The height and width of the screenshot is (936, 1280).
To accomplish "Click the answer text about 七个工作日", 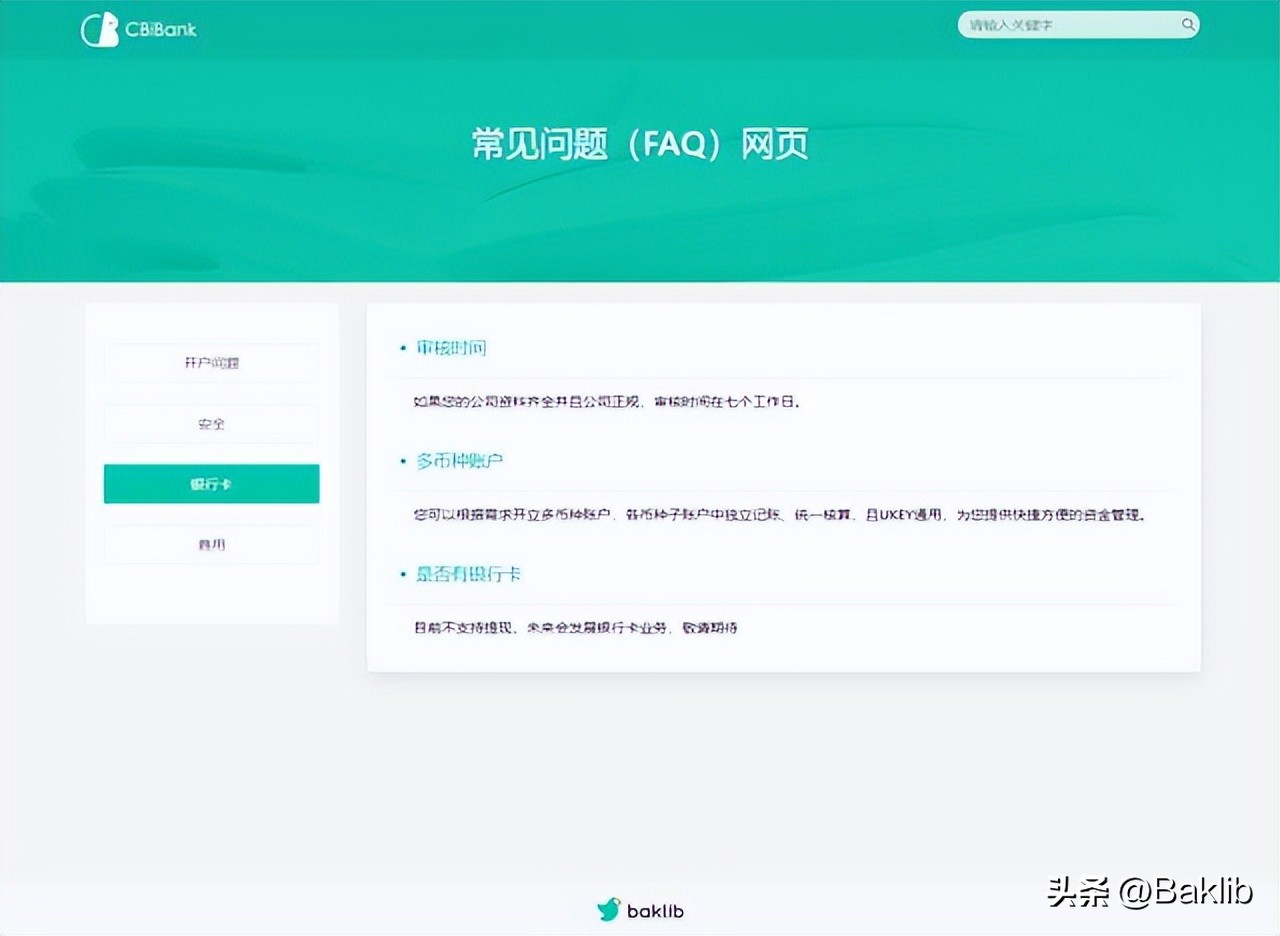I will click(610, 402).
